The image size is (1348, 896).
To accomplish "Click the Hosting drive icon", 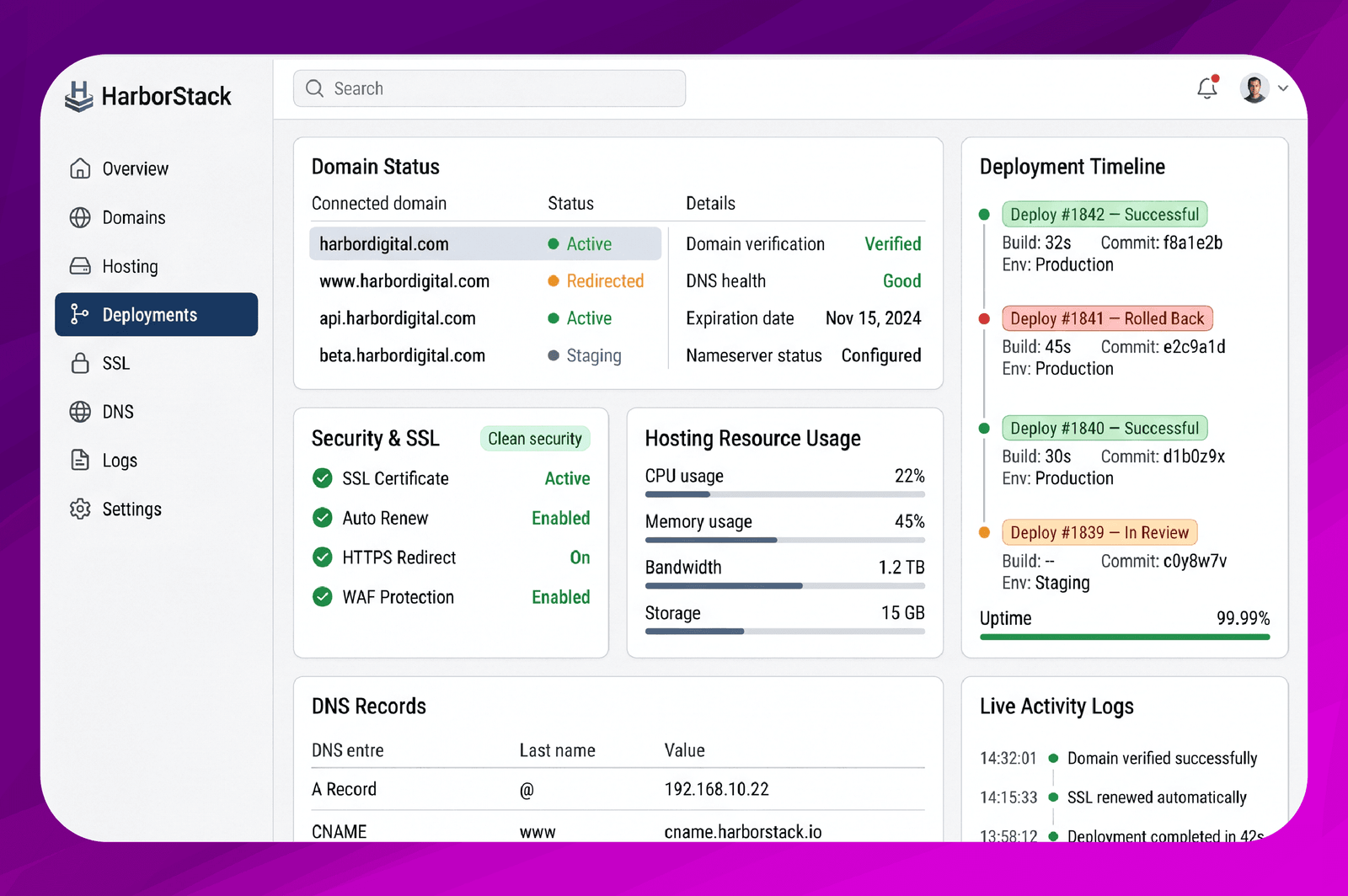I will [x=80, y=266].
